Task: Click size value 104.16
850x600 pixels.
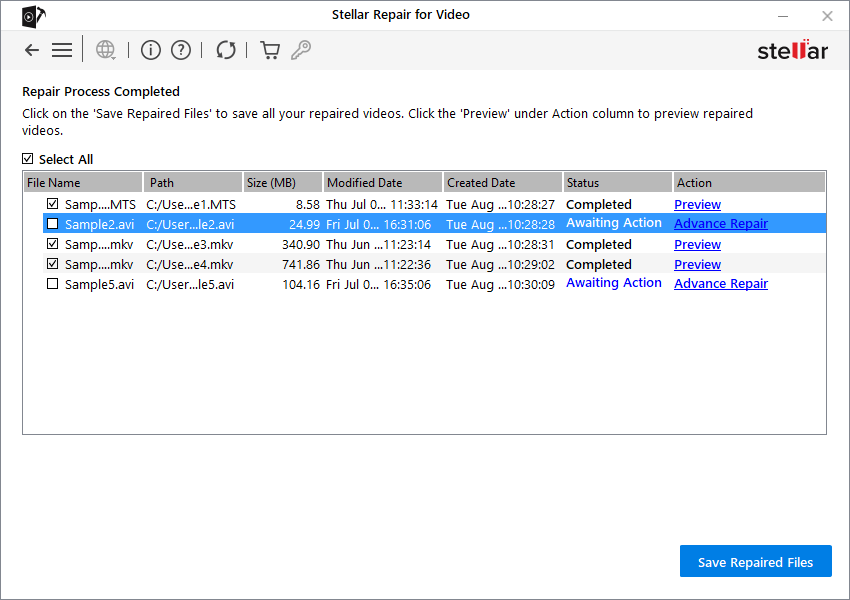Action: (x=301, y=285)
